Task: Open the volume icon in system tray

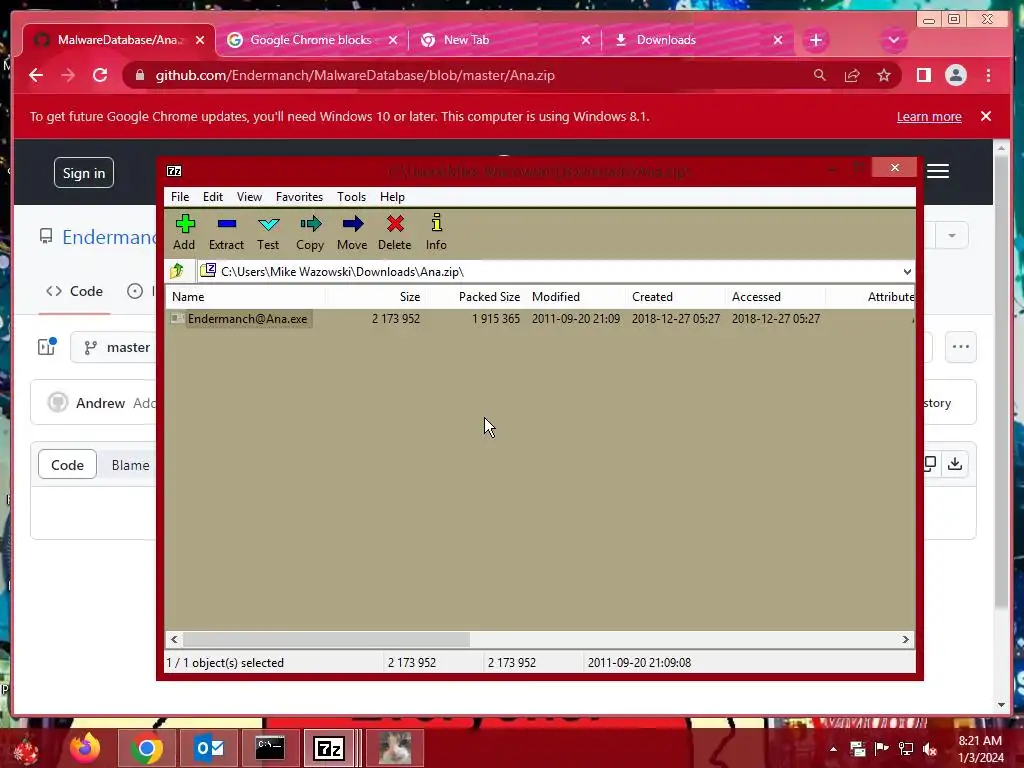Action: tap(930, 749)
